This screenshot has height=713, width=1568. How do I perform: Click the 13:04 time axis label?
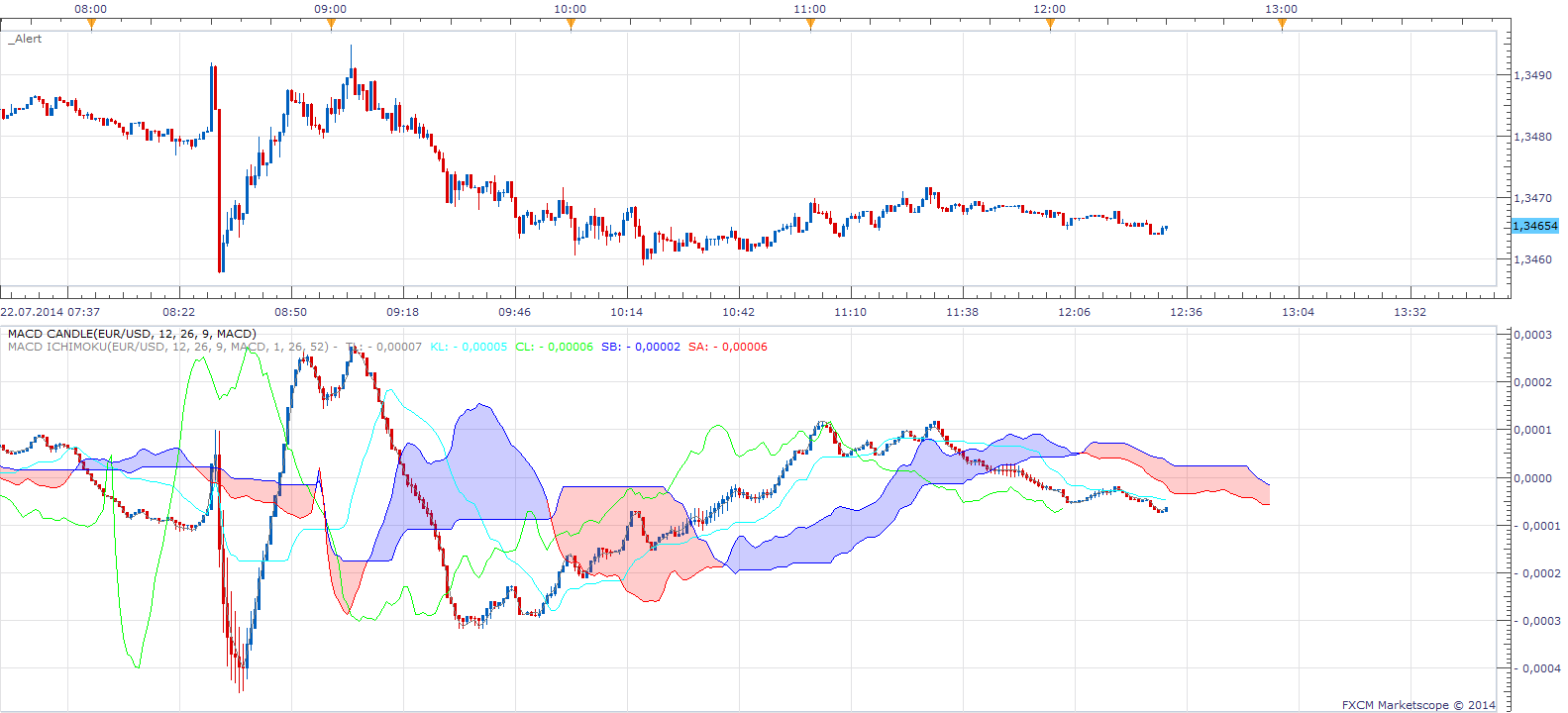point(1299,312)
